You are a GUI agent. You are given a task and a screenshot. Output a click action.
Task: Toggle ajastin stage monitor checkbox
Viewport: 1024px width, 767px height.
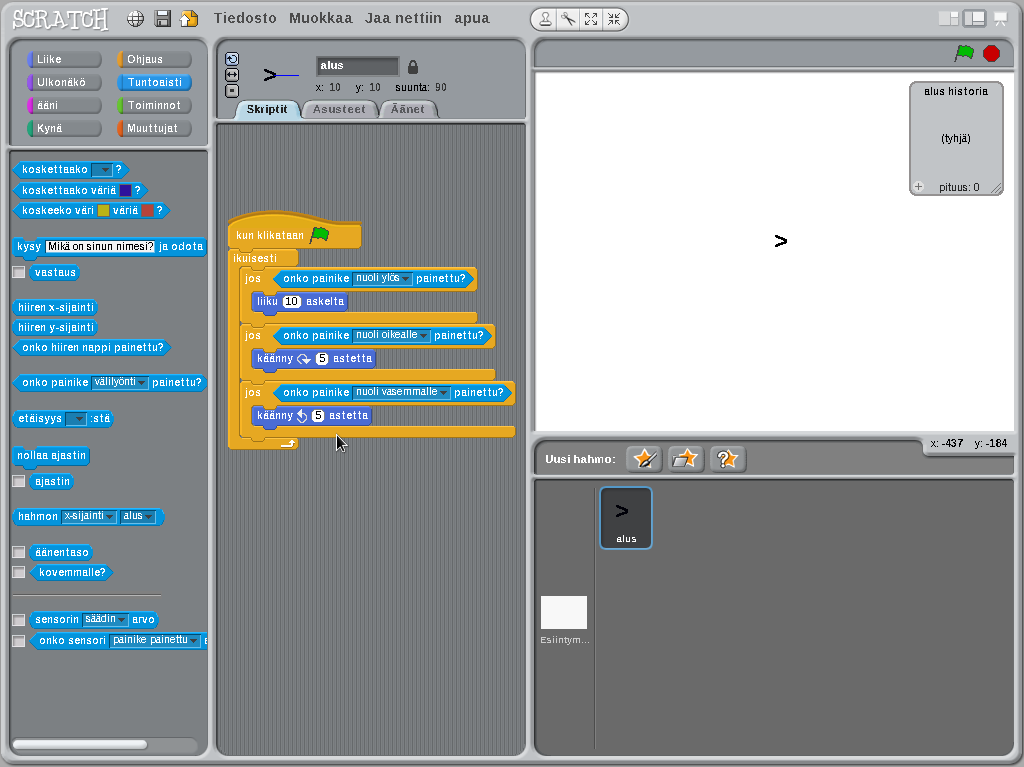tap(19, 481)
